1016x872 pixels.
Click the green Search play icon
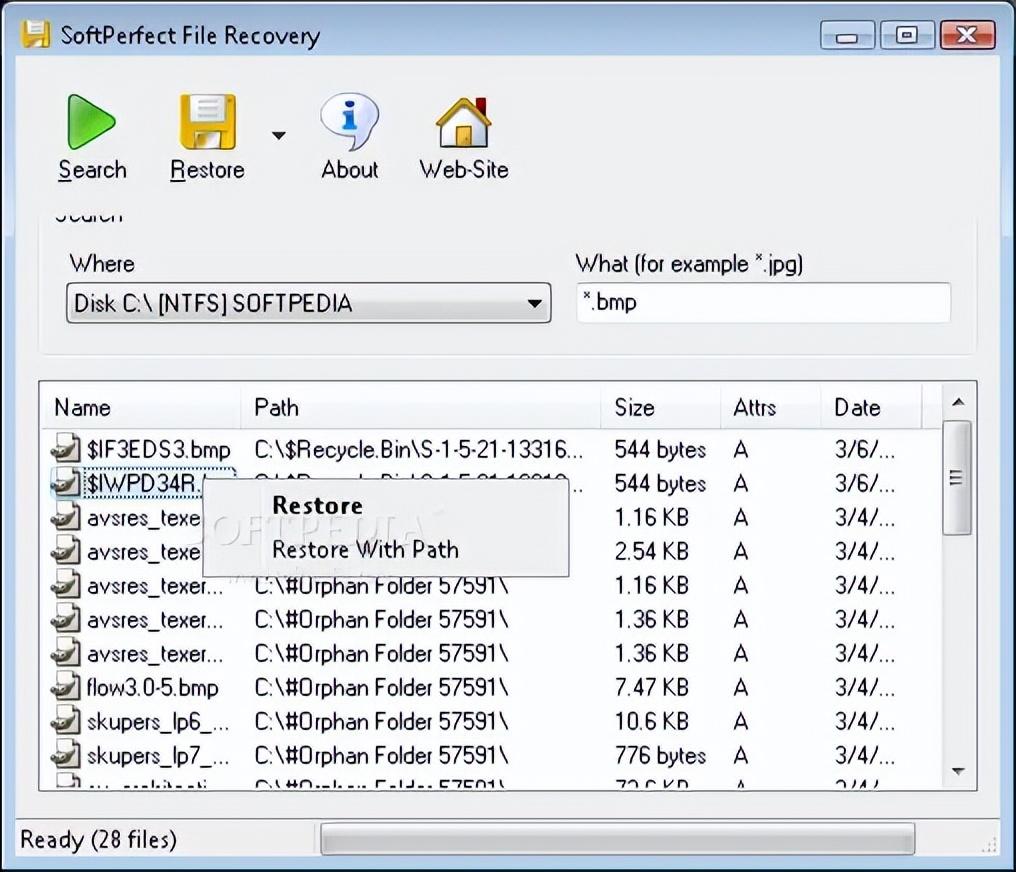[91, 122]
